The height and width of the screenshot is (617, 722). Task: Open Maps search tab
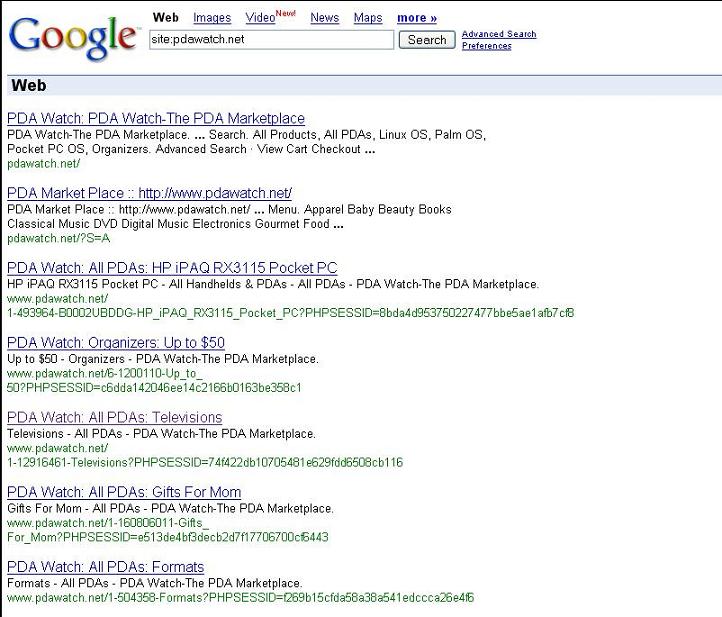pyautogui.click(x=368, y=17)
